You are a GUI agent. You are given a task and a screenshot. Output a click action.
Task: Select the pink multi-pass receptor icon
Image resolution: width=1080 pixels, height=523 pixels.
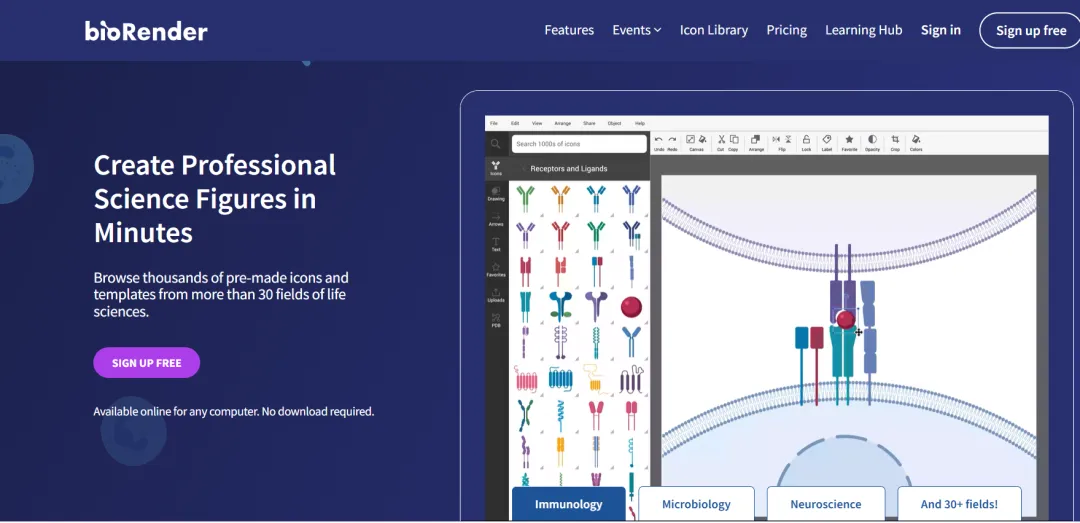526,379
